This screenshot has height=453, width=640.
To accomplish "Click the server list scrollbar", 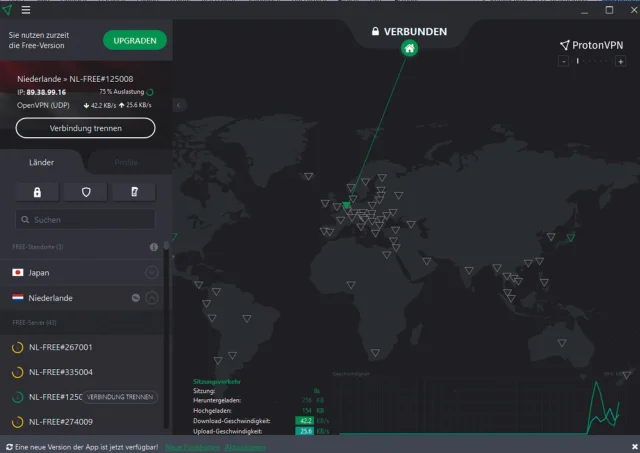I will [166, 335].
